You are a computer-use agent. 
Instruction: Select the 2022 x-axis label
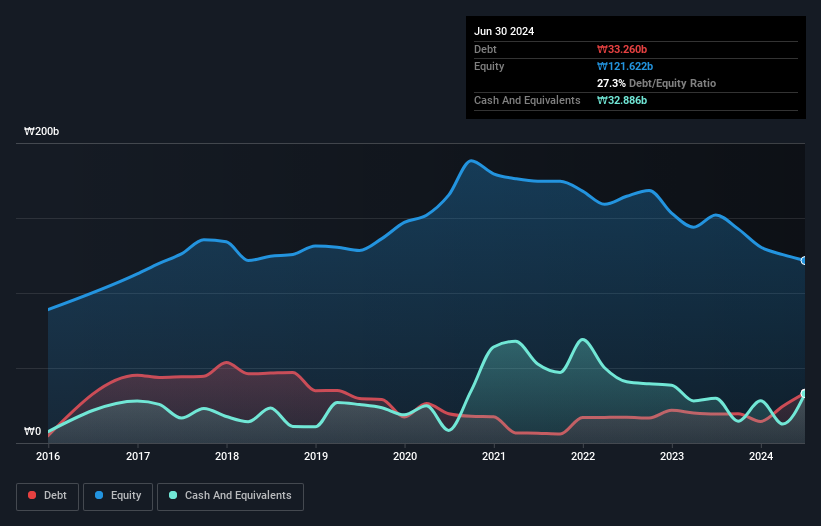point(583,456)
